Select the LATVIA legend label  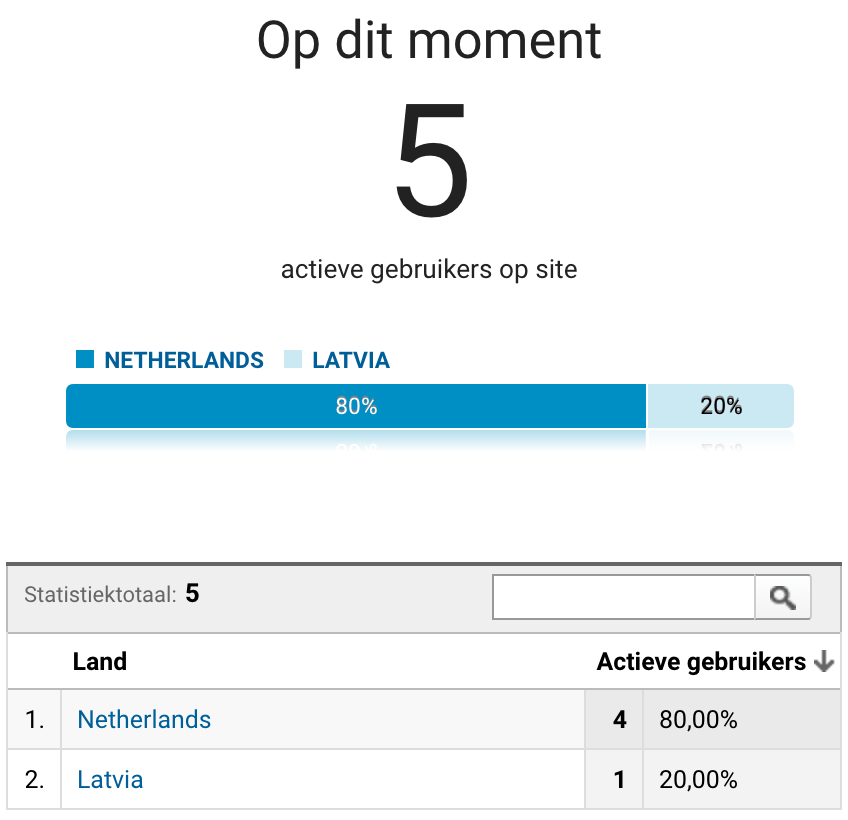click(351, 360)
